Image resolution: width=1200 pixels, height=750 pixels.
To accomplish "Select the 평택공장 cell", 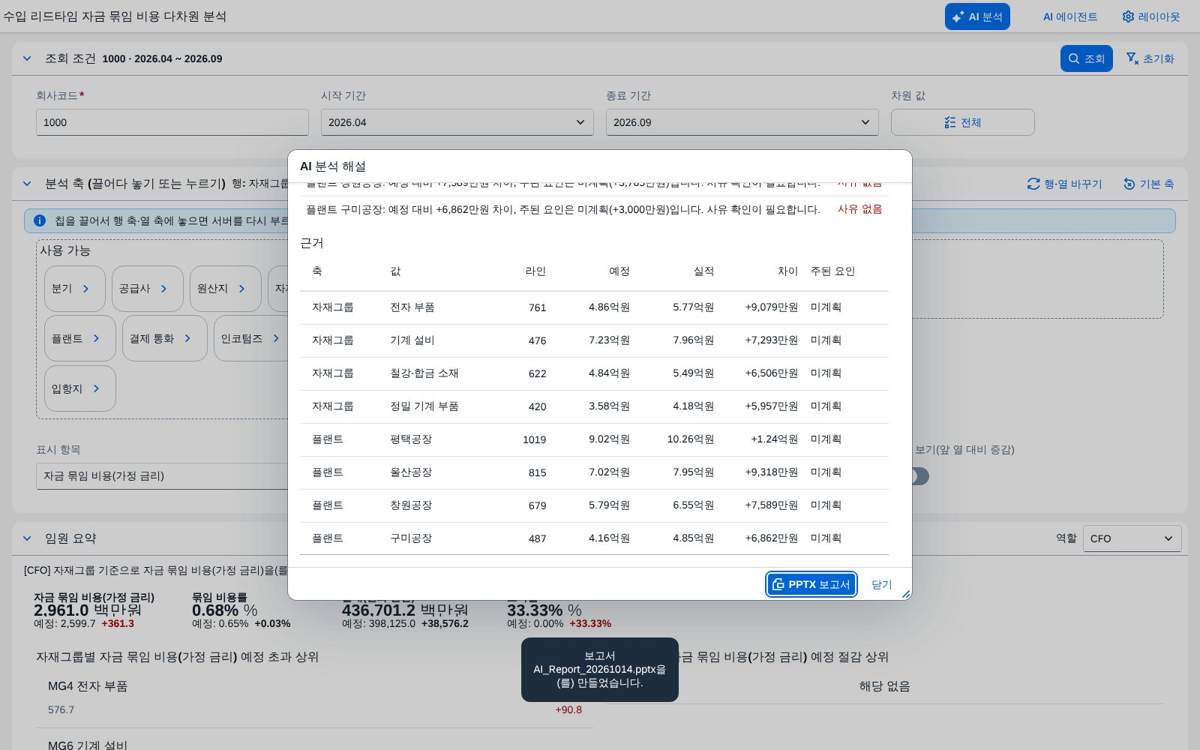I will (x=411, y=439).
